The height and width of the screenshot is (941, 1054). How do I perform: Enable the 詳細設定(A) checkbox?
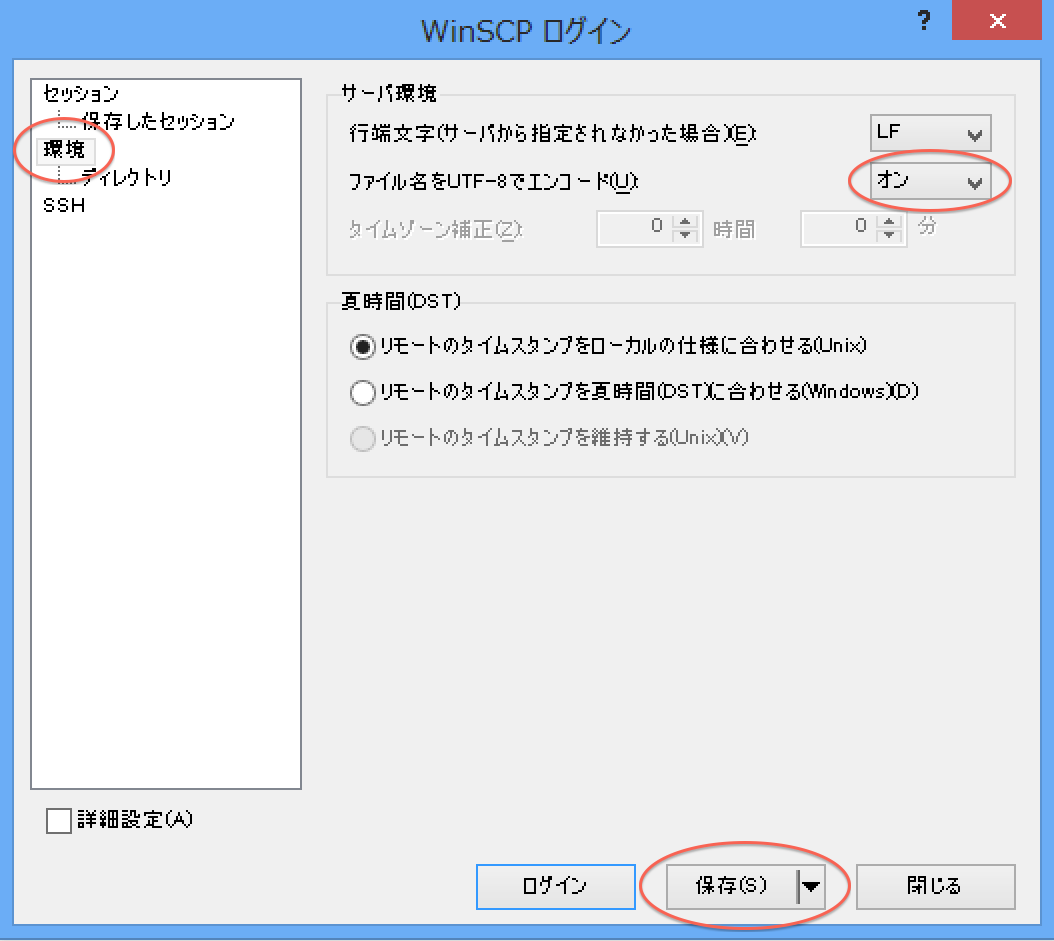point(59,820)
